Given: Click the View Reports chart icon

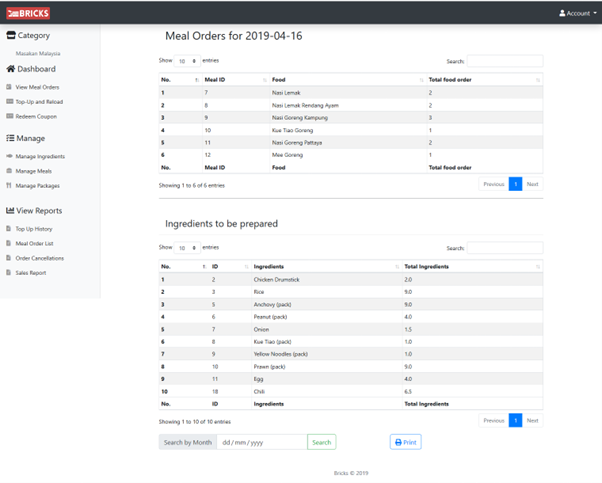Looking at the screenshot, I should click(x=10, y=210).
